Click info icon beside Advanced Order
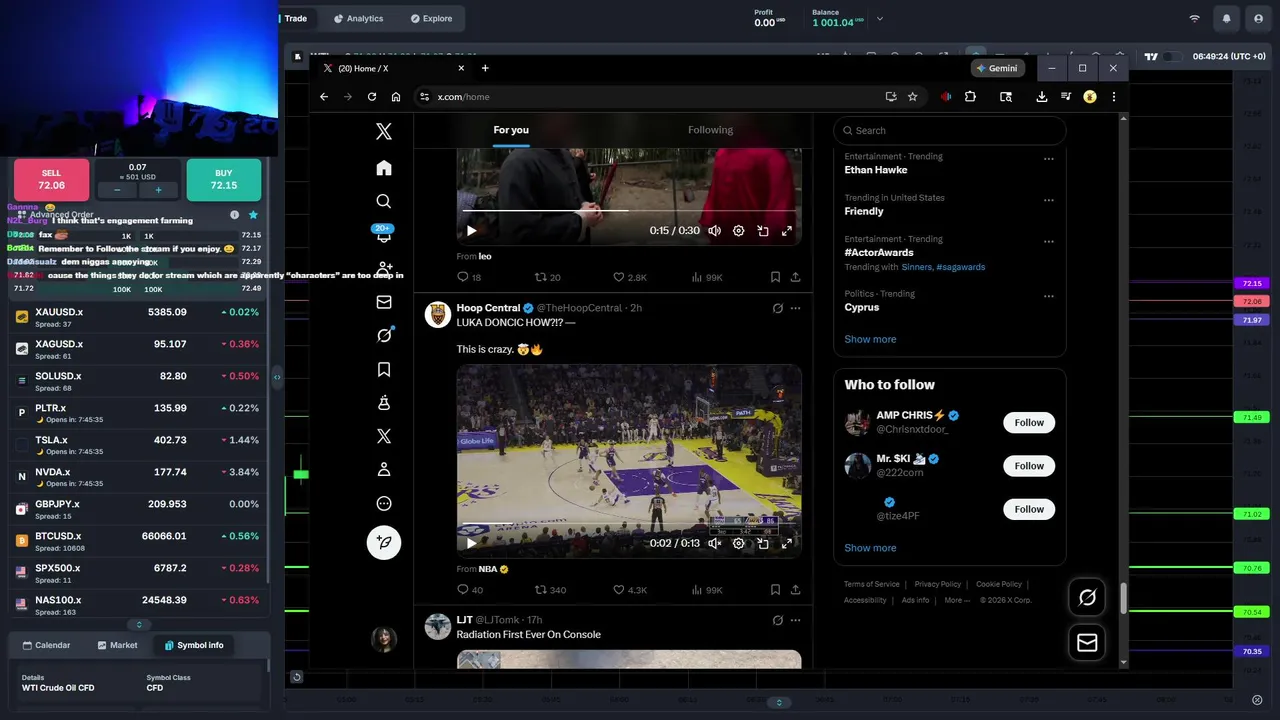This screenshot has width=1280, height=720. click(235, 214)
